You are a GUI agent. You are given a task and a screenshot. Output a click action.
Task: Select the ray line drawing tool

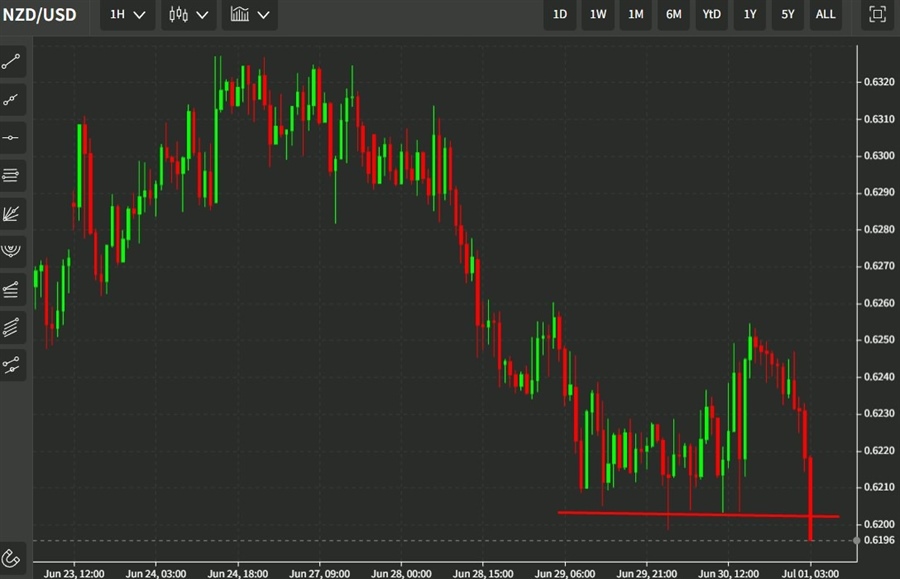coord(12,100)
